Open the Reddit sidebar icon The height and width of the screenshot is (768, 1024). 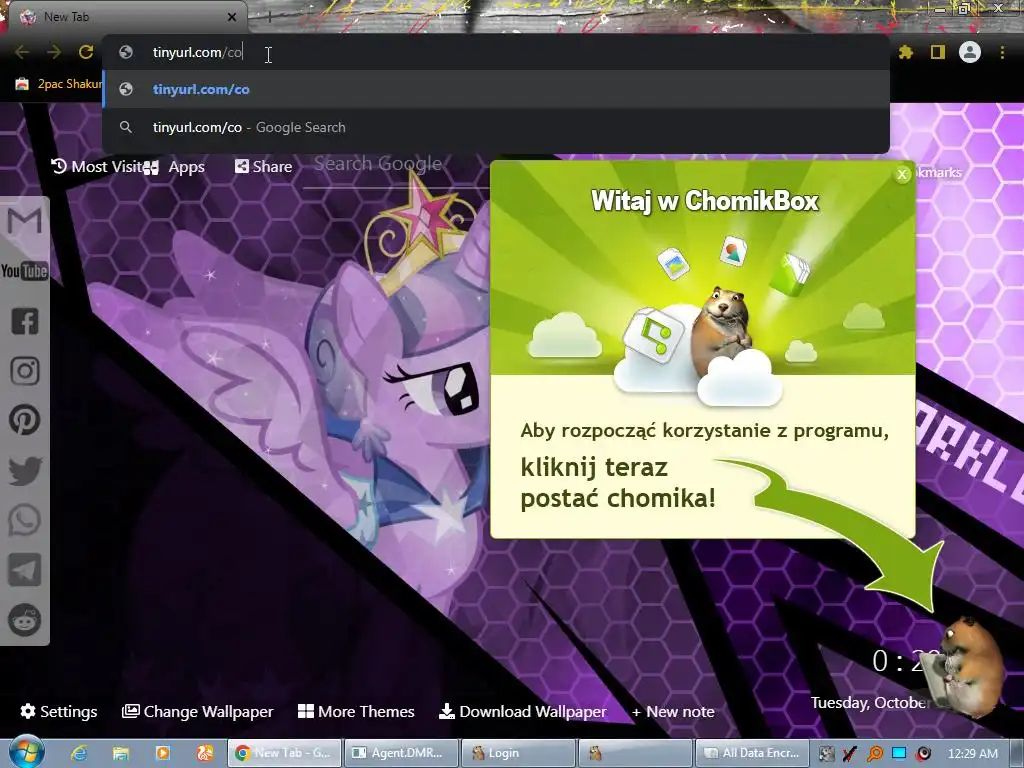coord(25,619)
